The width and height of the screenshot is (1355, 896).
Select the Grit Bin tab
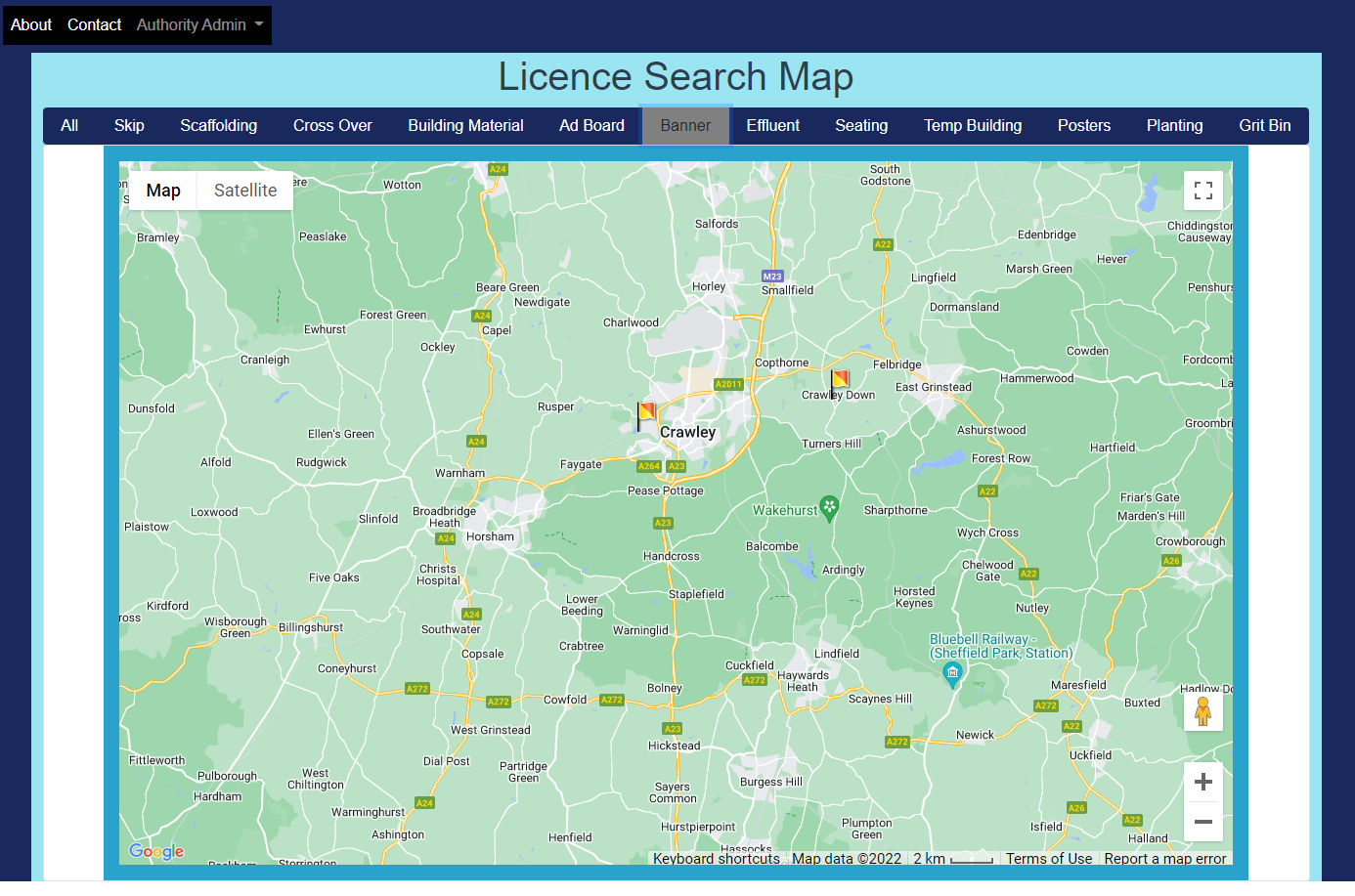pos(1264,126)
